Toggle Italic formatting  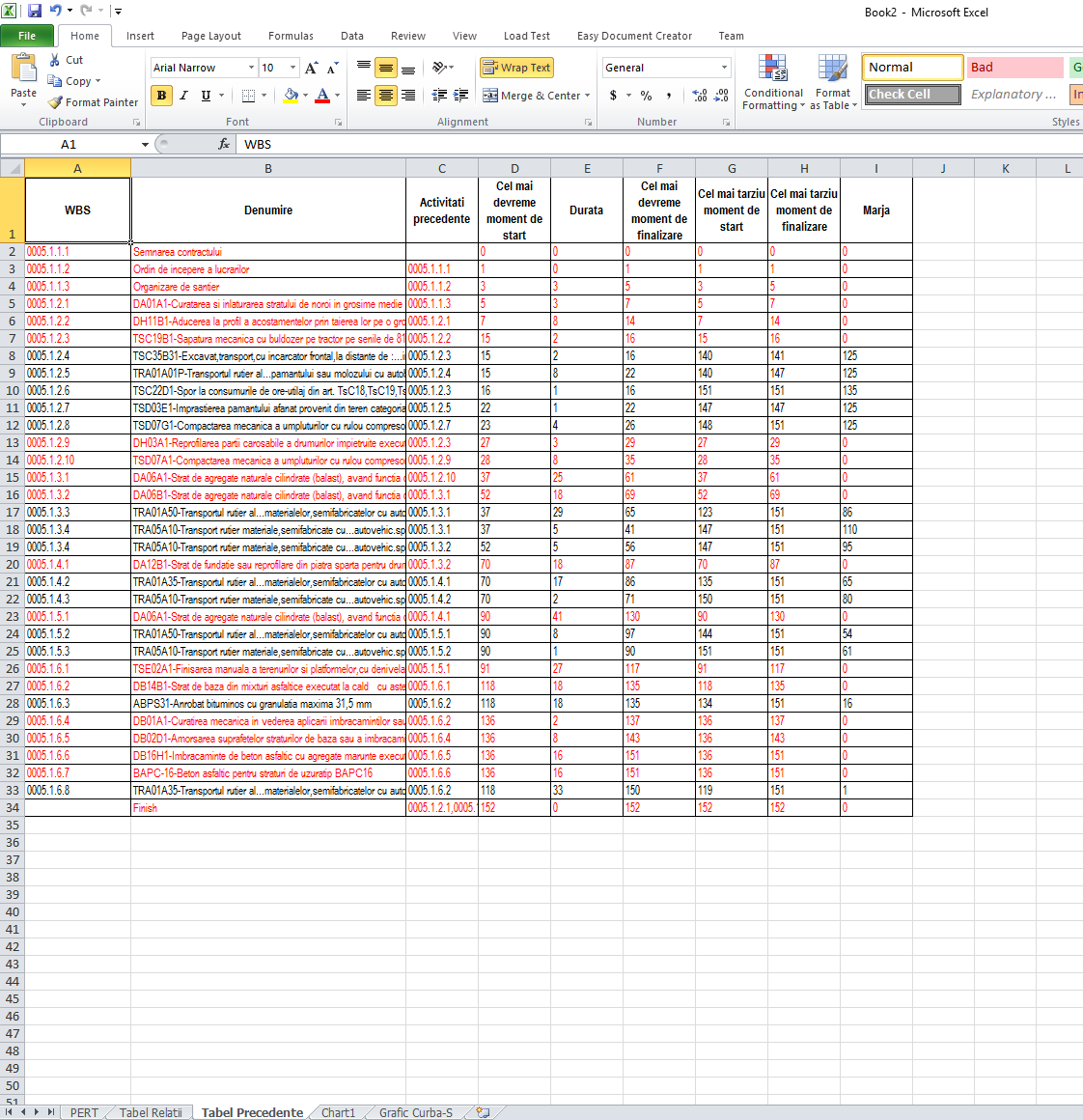pos(183,95)
